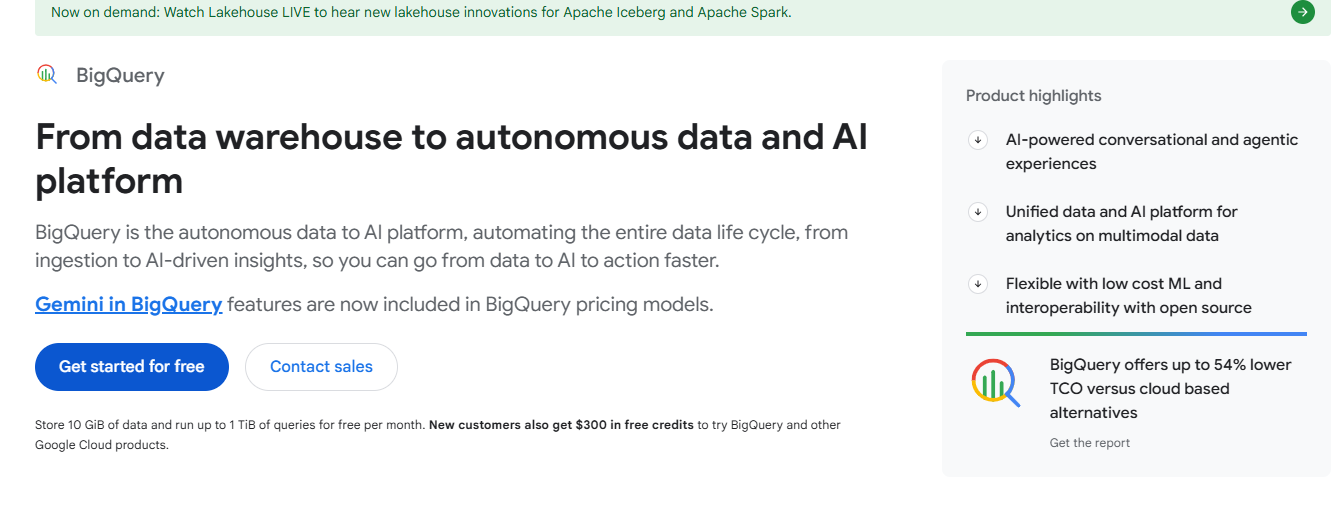This screenshot has height=506, width=1340.
Task: Expand the Unified data and AI platform arrow
Action: (978, 212)
